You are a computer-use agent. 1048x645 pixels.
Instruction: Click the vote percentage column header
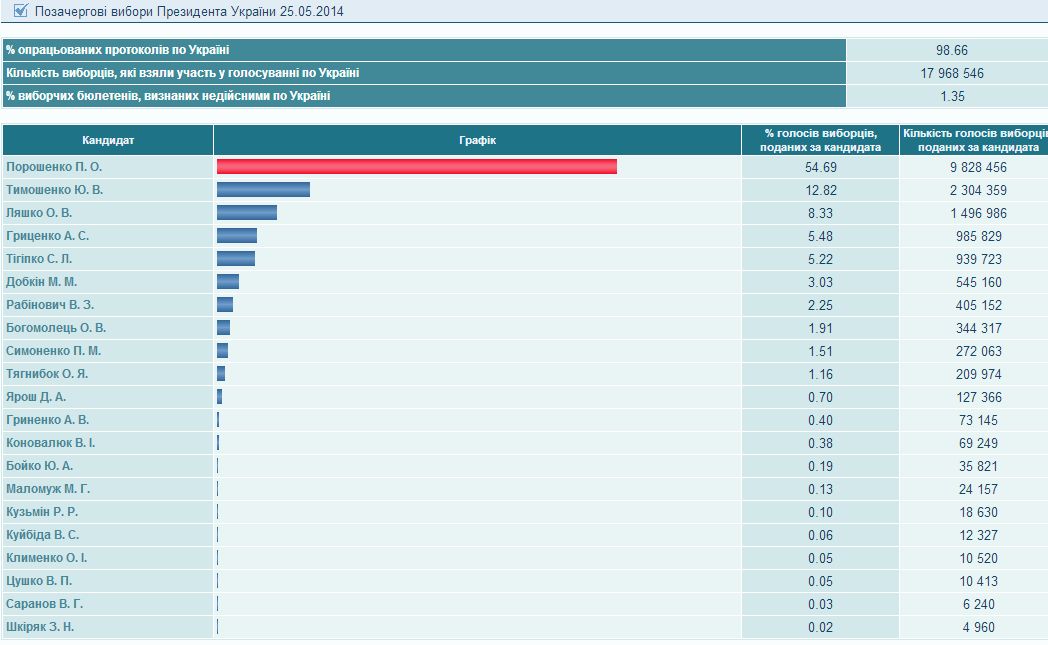pyautogui.click(x=821, y=140)
